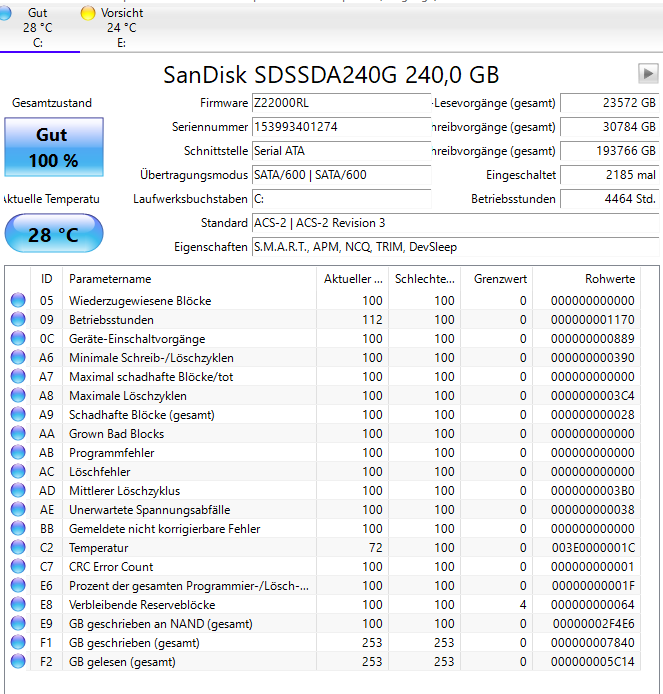This screenshot has width=663, height=694.
Task: Click status circle for Minimale Schreib-/Löschzyklen
Action: (18, 357)
